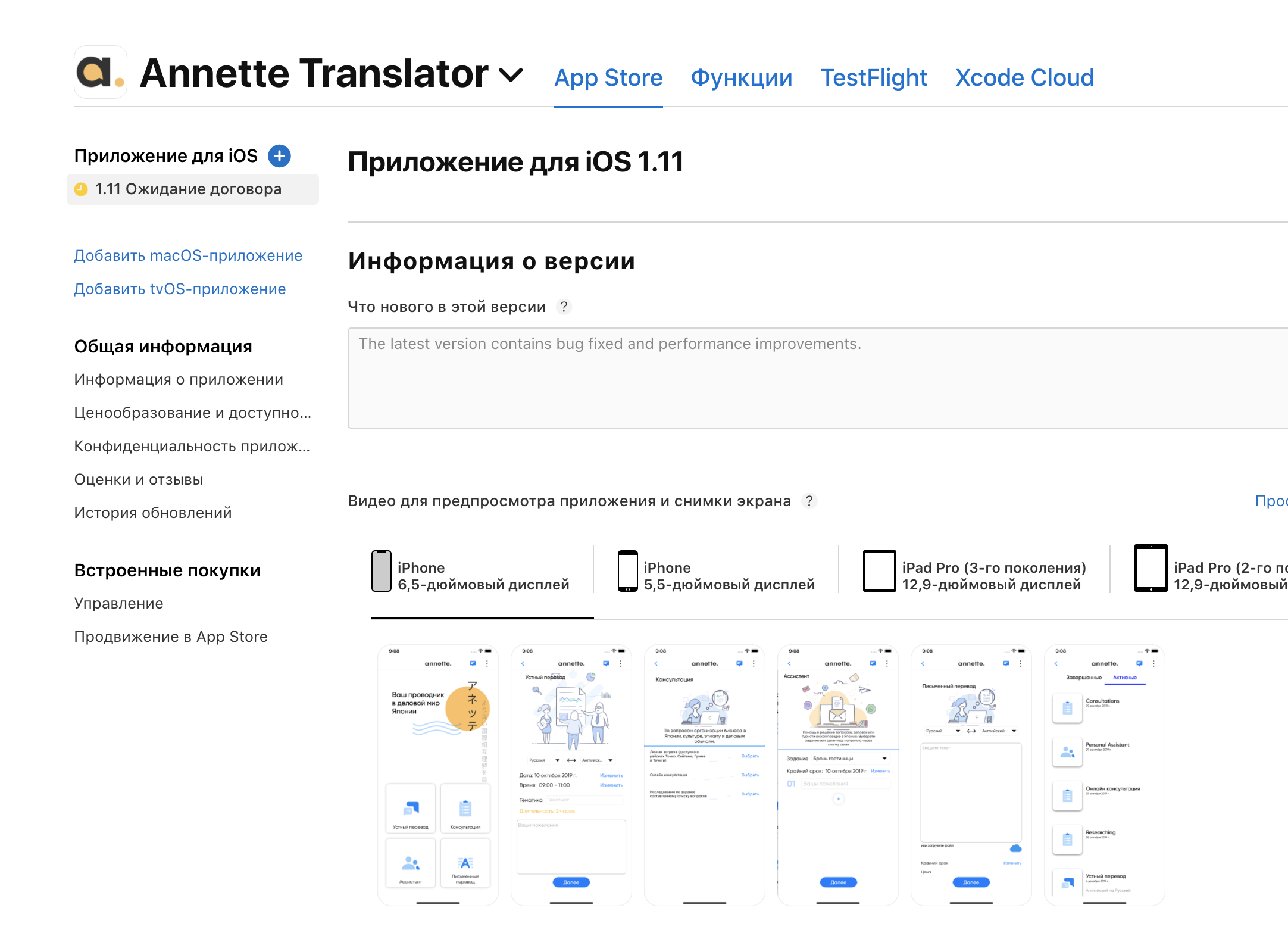Open help icon for preview video and screenshots
Screen dimensions: 1288x936
[809, 501]
